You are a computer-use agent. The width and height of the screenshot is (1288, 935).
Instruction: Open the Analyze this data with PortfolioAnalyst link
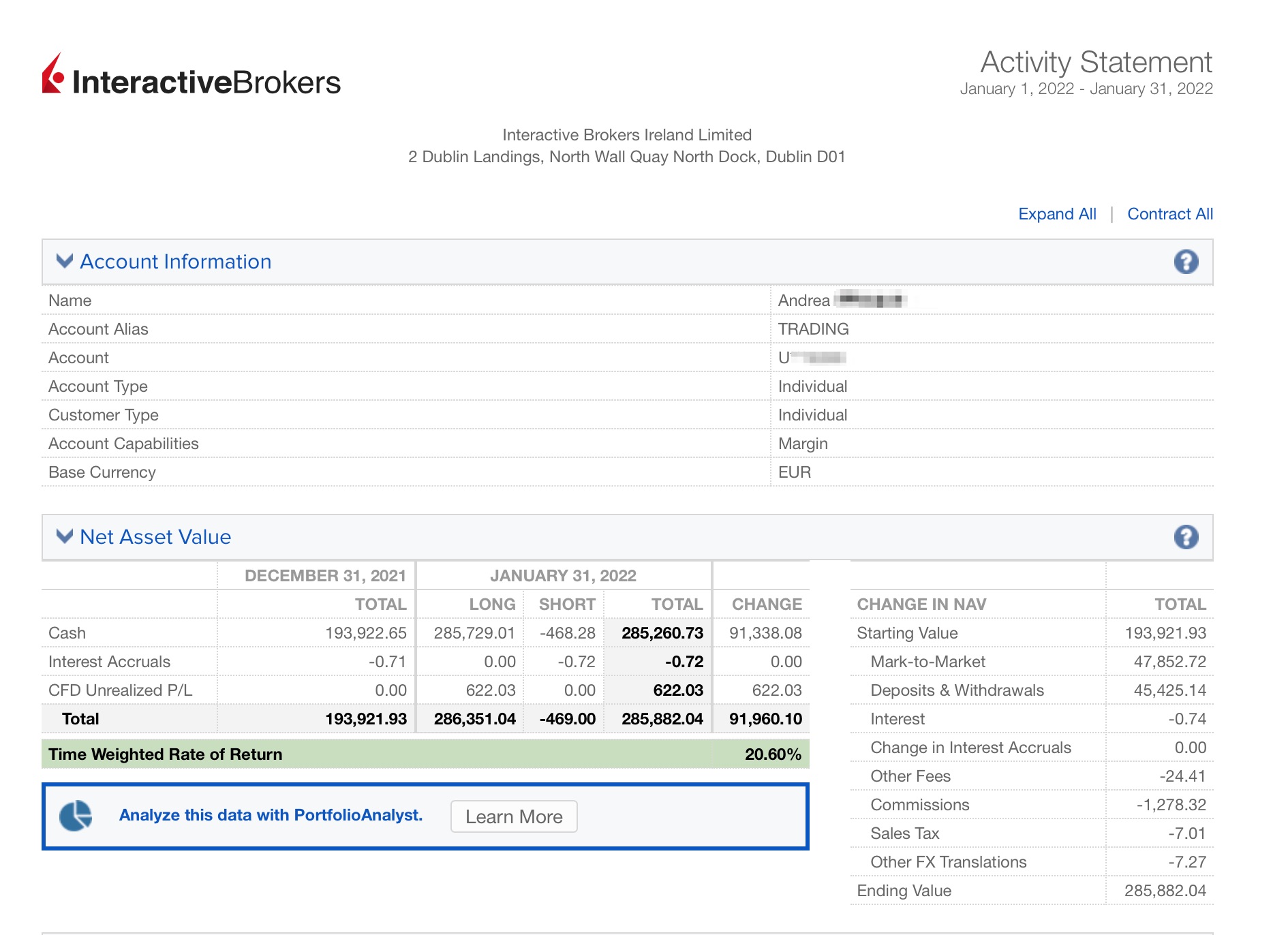click(271, 815)
